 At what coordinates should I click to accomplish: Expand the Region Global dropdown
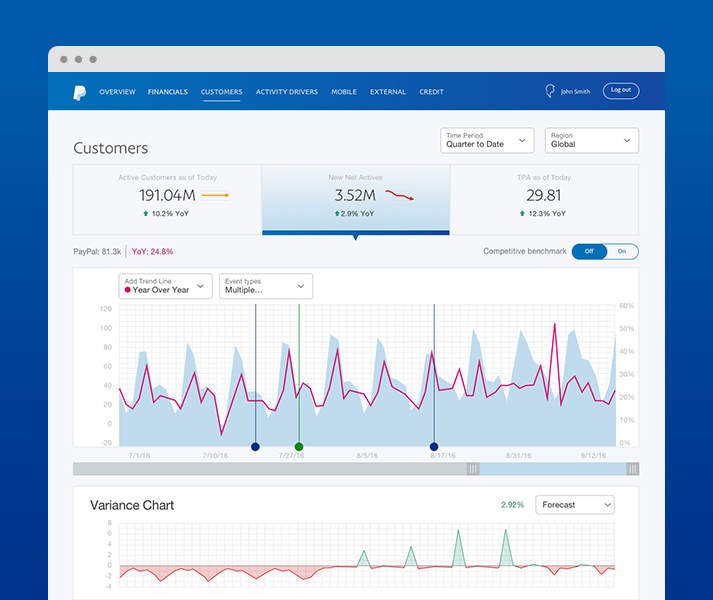coord(592,141)
